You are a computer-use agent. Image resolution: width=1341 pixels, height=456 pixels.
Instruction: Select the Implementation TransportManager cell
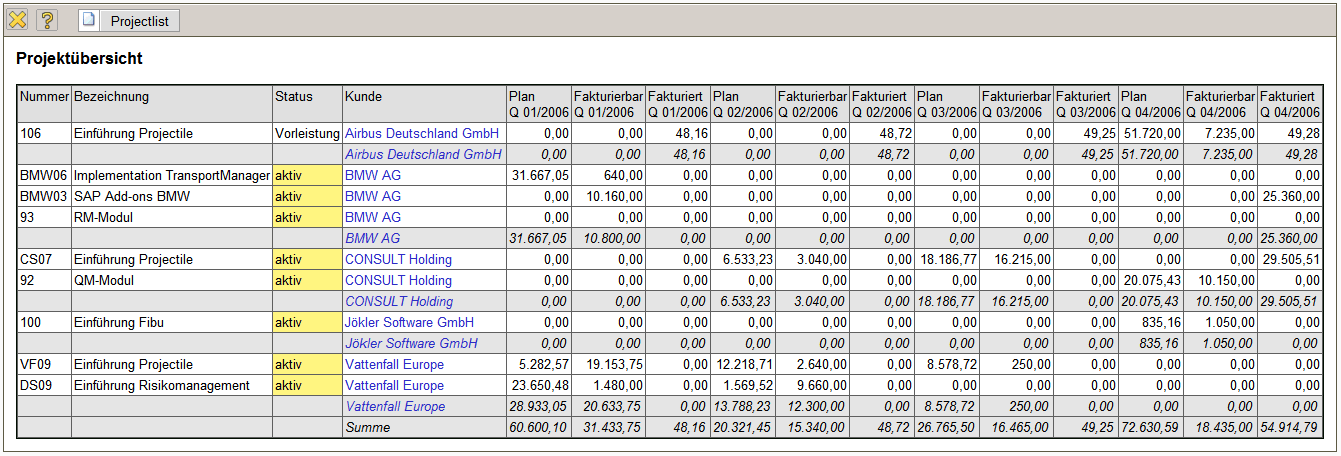(172, 175)
